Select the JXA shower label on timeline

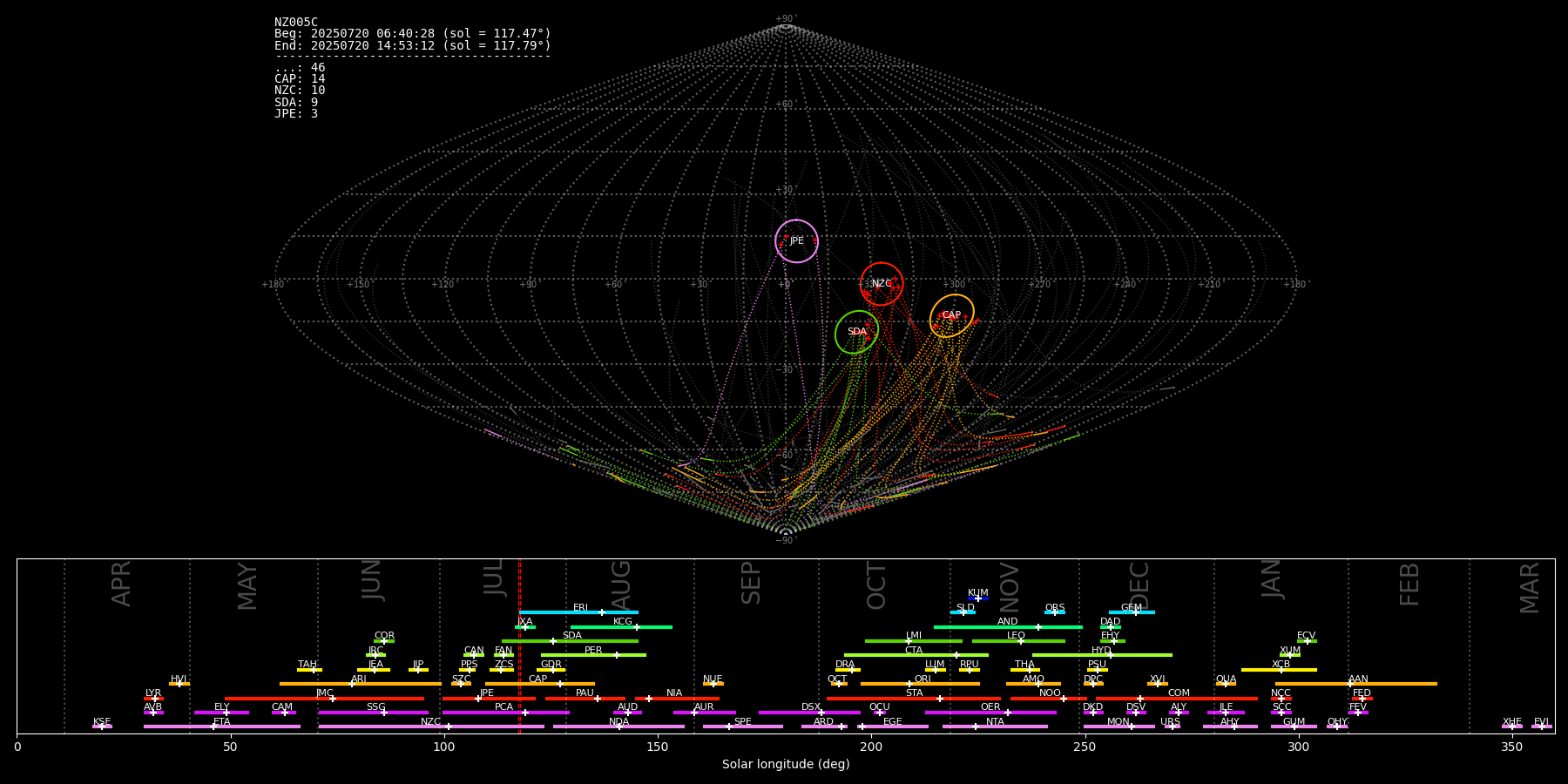(524, 622)
